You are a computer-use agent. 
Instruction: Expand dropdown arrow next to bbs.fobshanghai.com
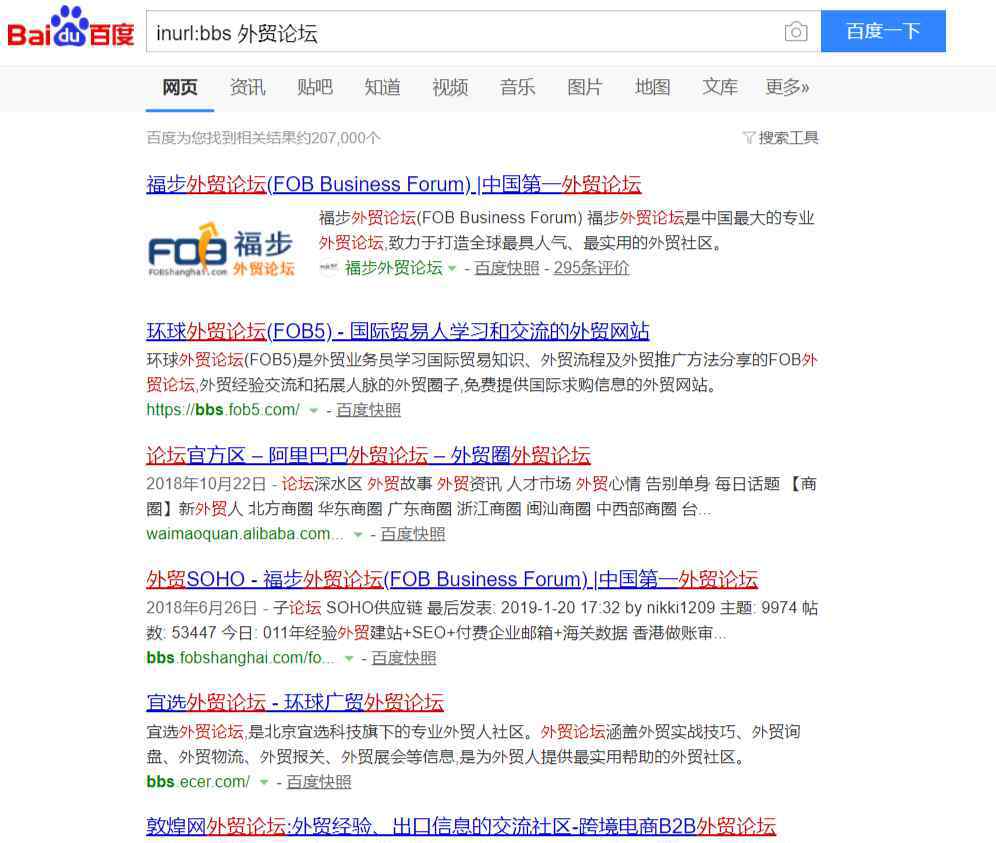click(x=349, y=659)
